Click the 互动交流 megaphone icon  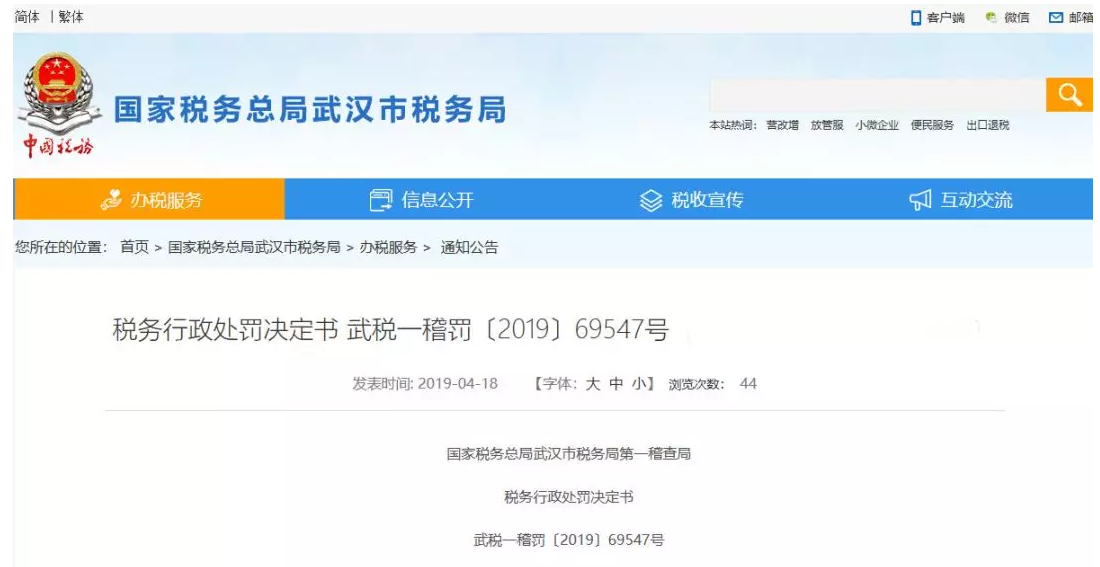pyautogui.click(x=920, y=200)
